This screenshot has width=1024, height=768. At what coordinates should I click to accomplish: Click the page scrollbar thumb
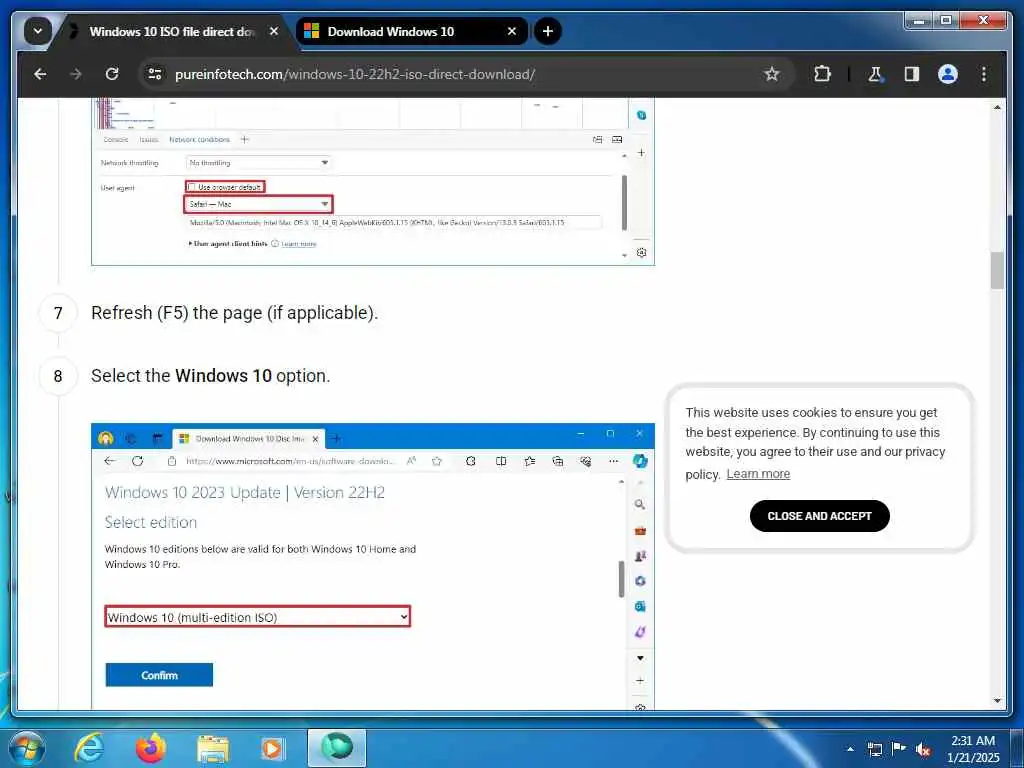(x=997, y=270)
